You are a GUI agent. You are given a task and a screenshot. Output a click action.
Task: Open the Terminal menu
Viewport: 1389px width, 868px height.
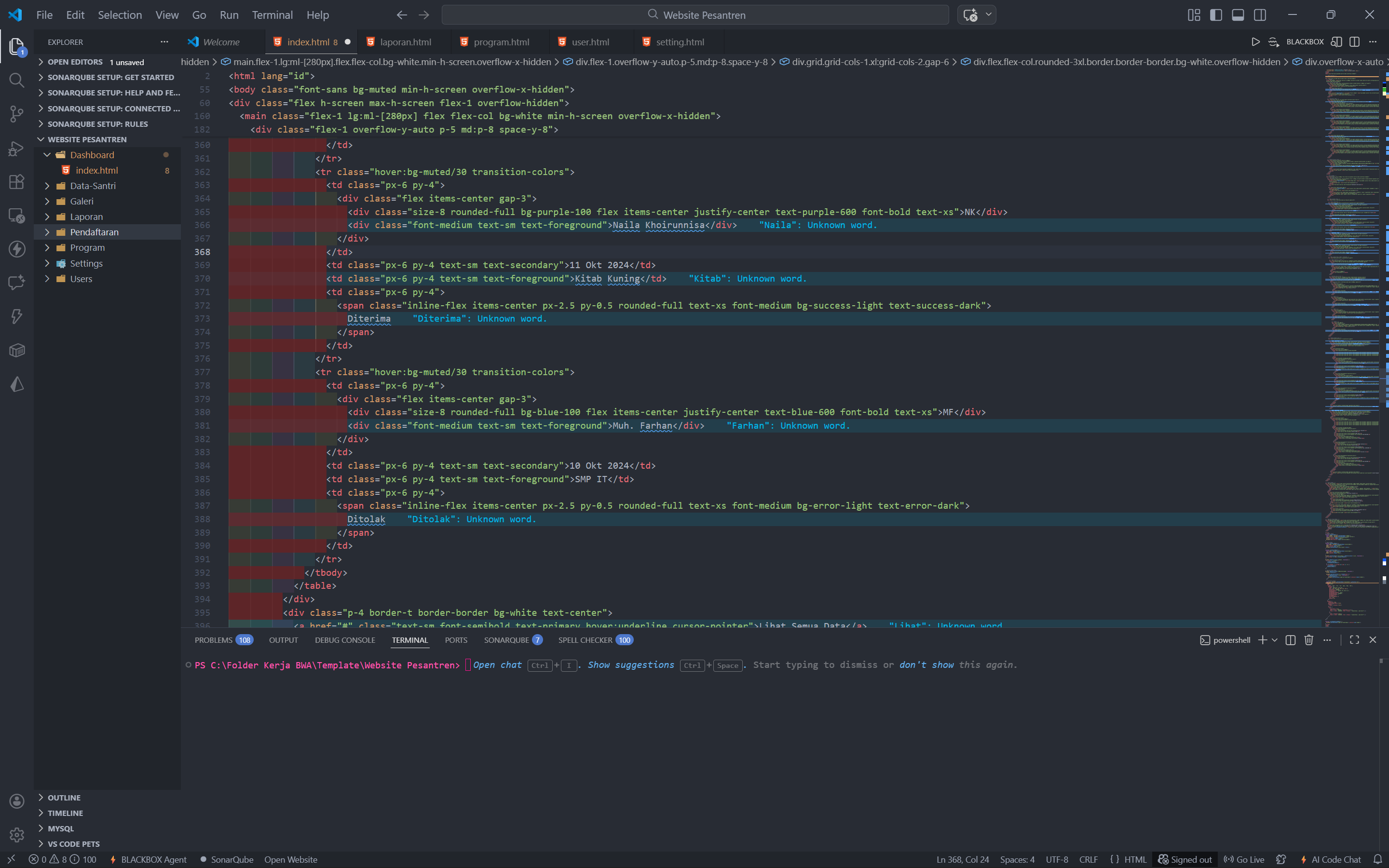click(272, 15)
